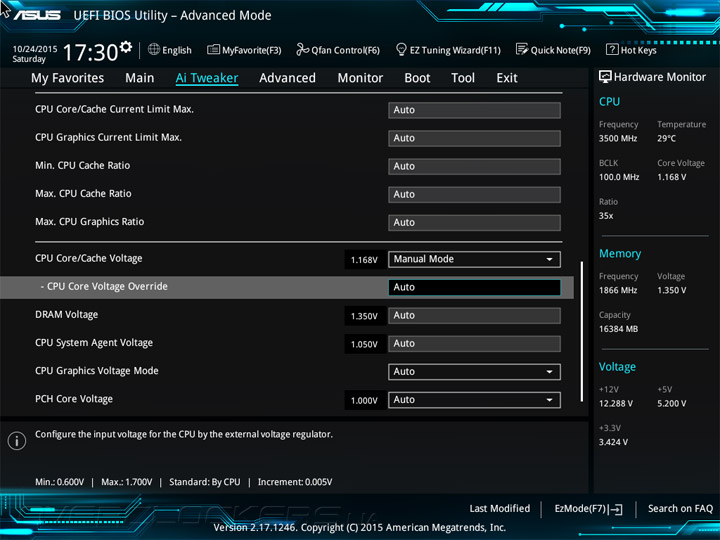
Task: Show Hot Keys help
Action: coord(639,50)
